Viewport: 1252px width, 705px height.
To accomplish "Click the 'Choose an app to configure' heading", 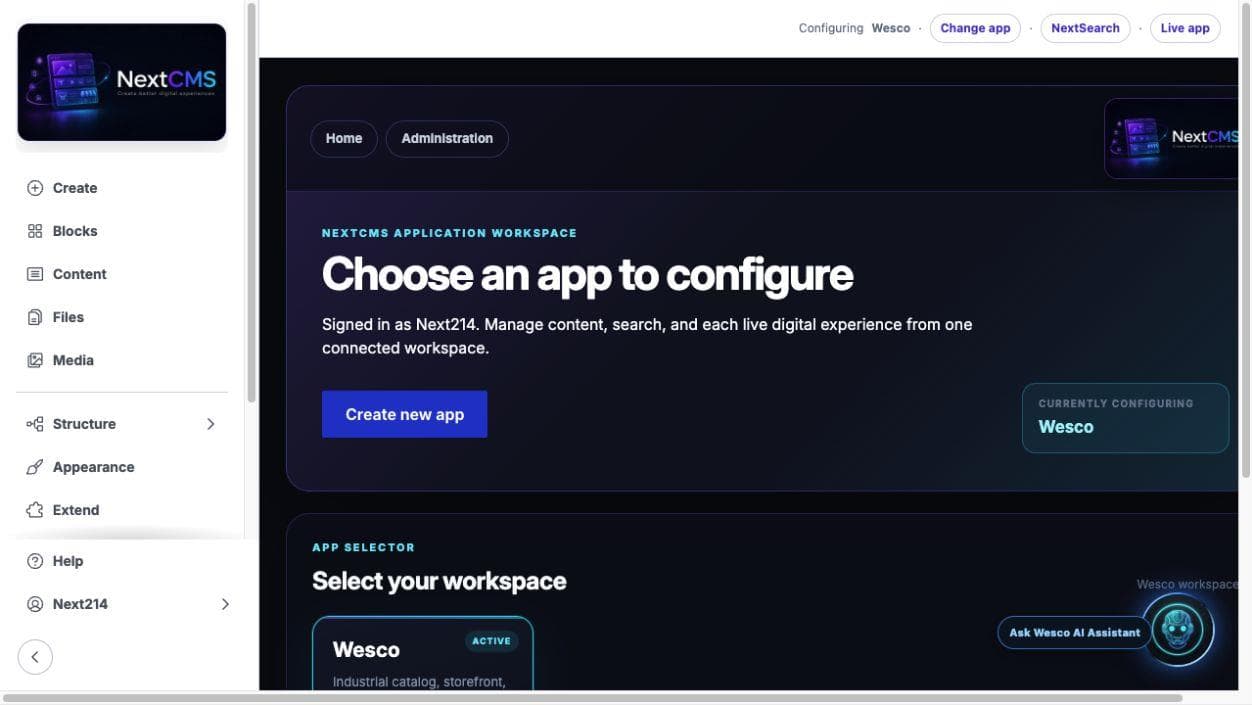I will pyautogui.click(x=587, y=275).
